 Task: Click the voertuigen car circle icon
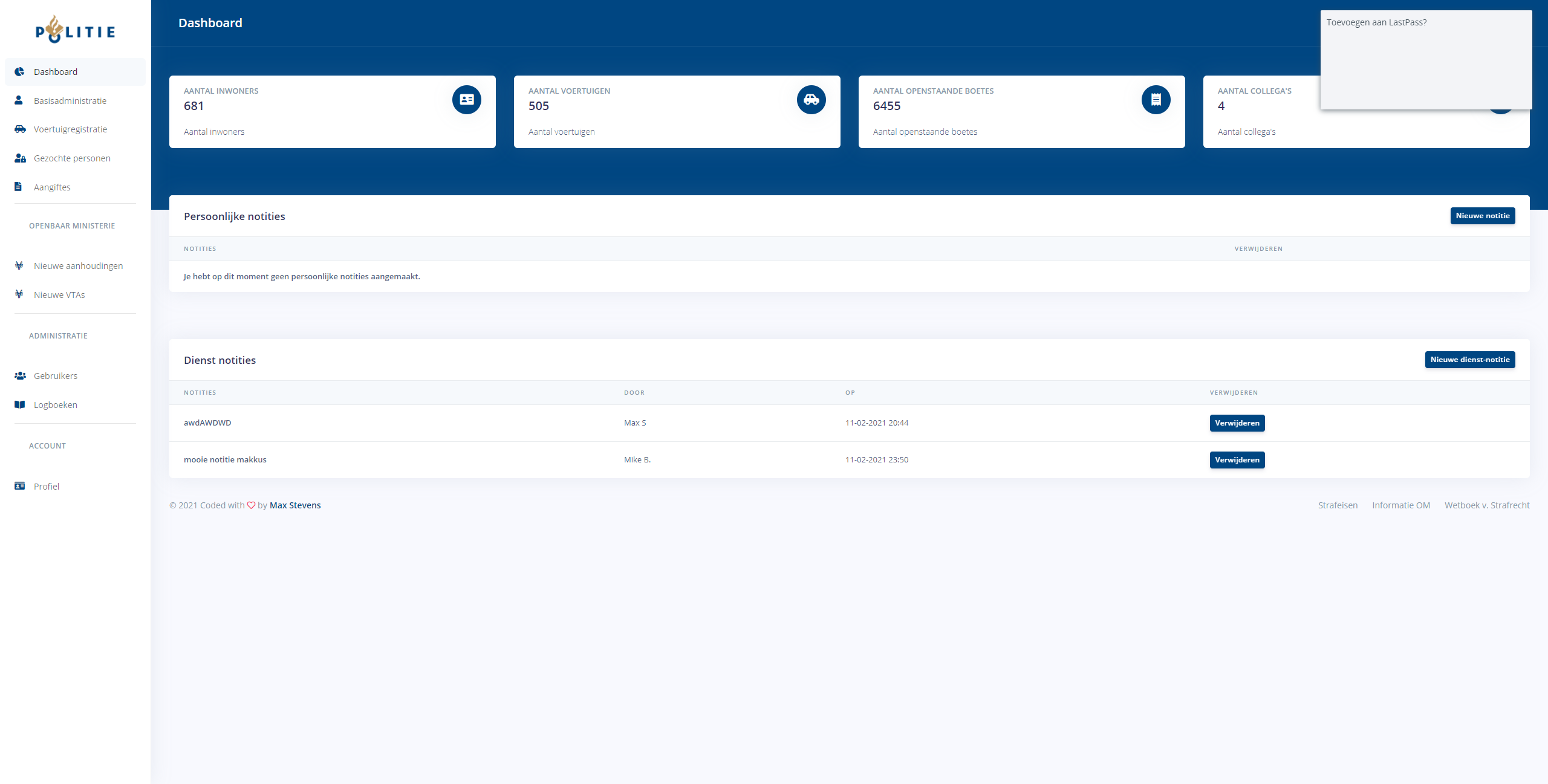tap(811, 100)
